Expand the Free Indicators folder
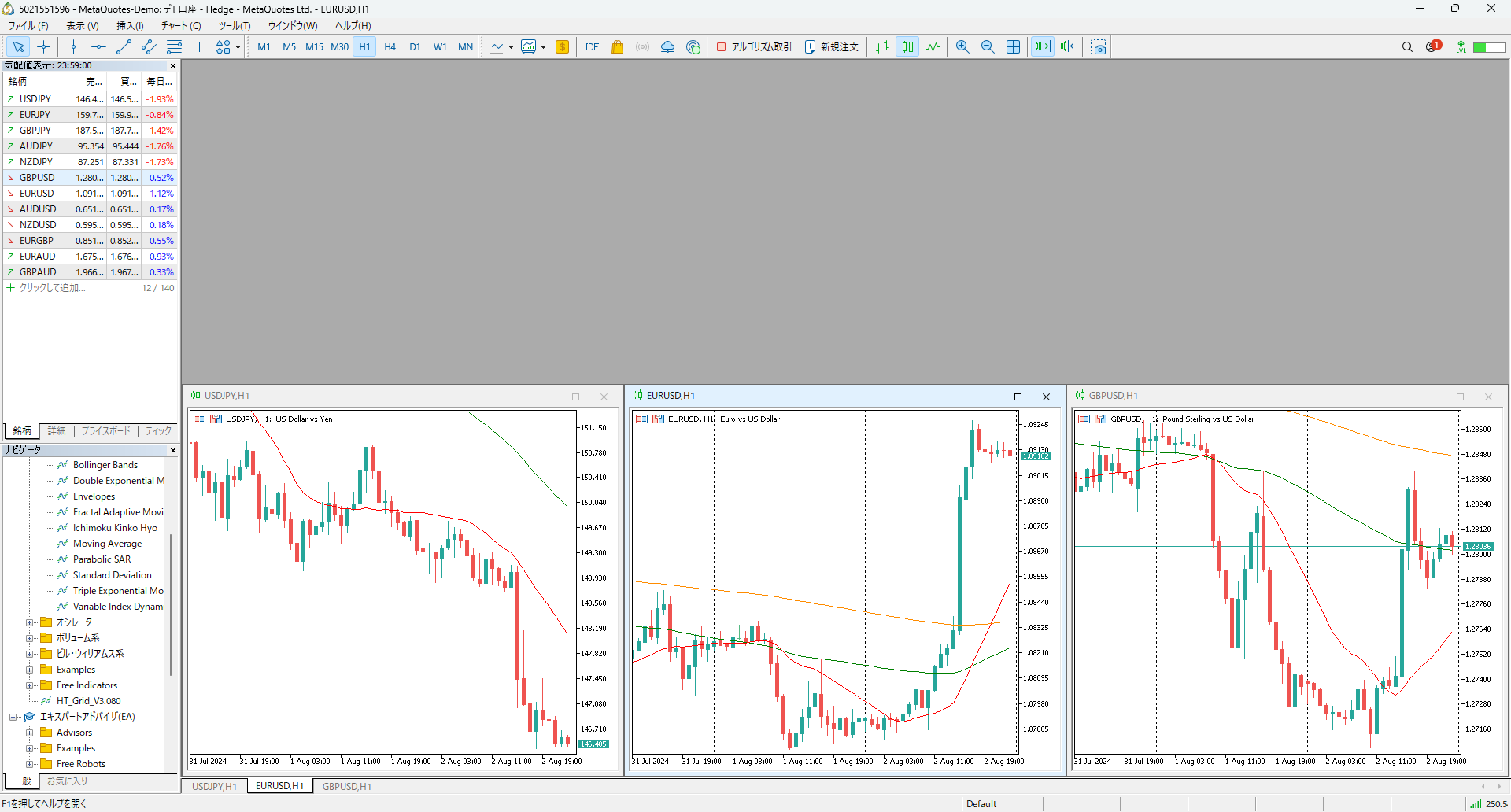 tap(30, 685)
